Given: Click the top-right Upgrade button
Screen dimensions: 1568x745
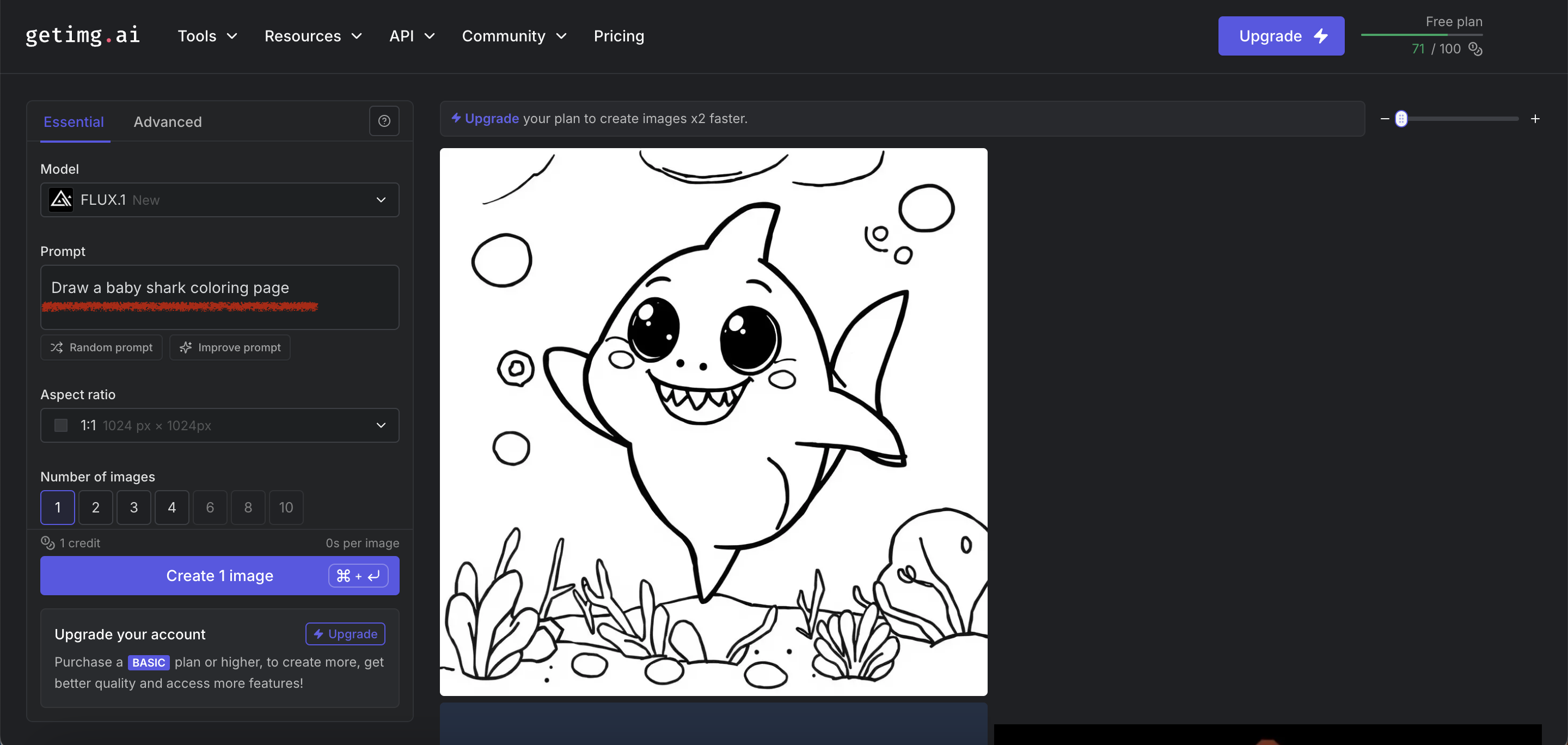Looking at the screenshot, I should (1281, 36).
